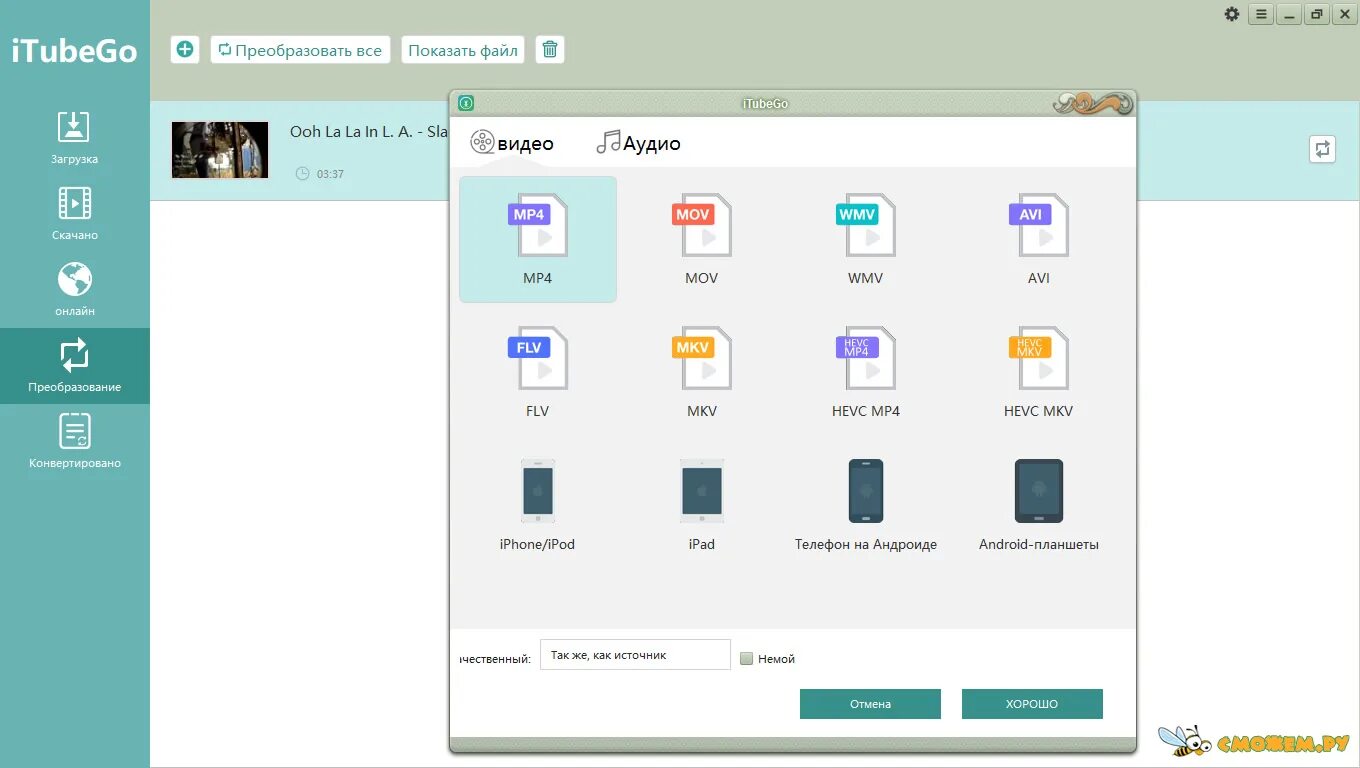Click the trash icon on the toolbar
The image size is (1360, 768).
(x=550, y=49)
